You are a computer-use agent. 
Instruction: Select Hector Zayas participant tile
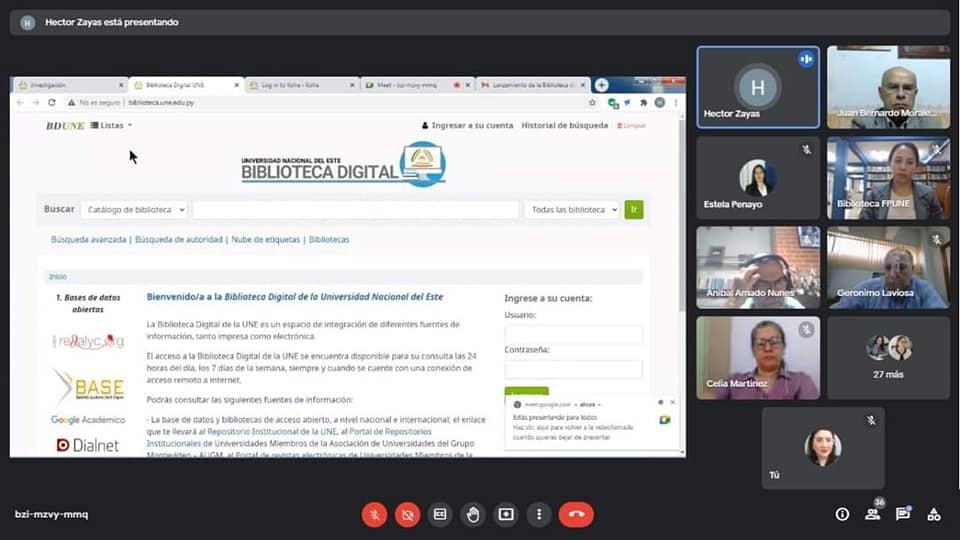(758, 87)
